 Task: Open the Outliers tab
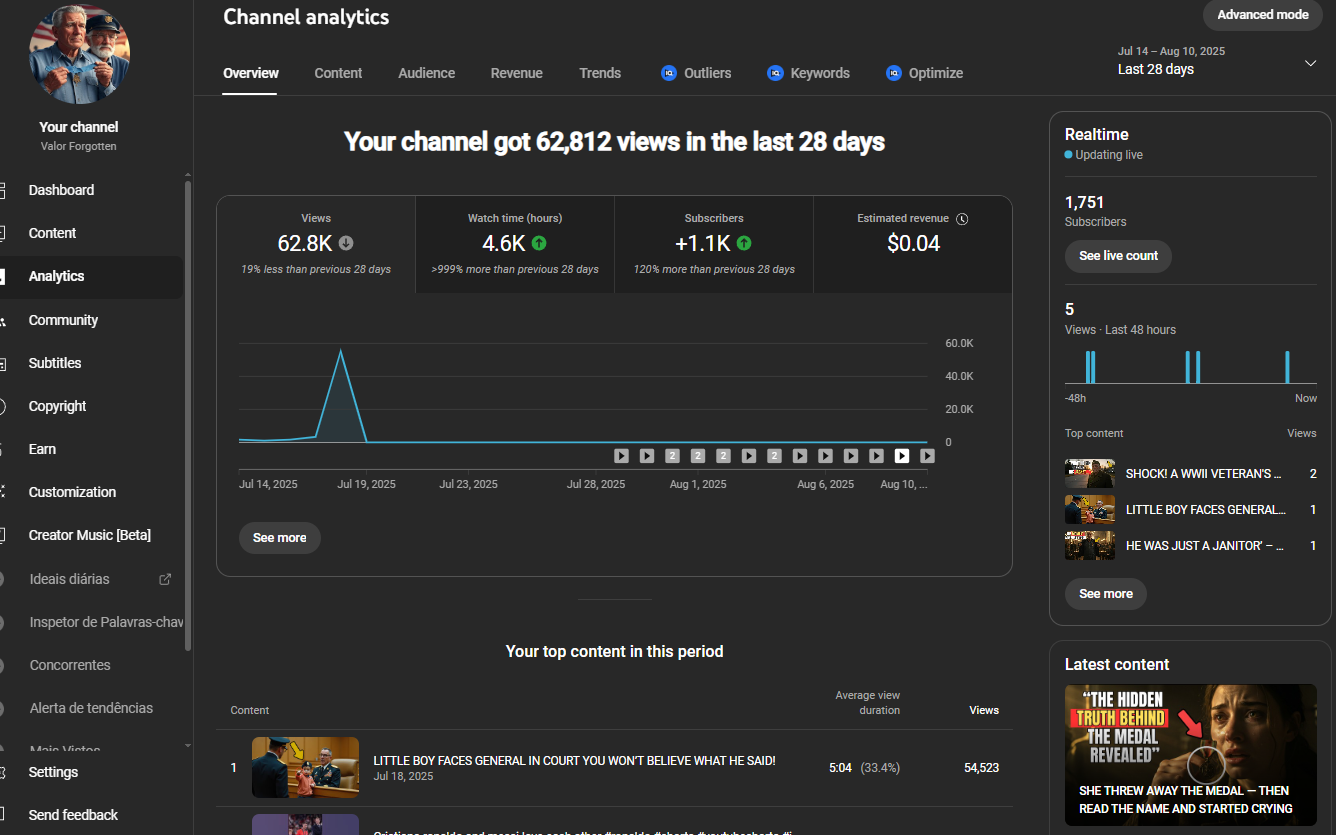click(696, 73)
